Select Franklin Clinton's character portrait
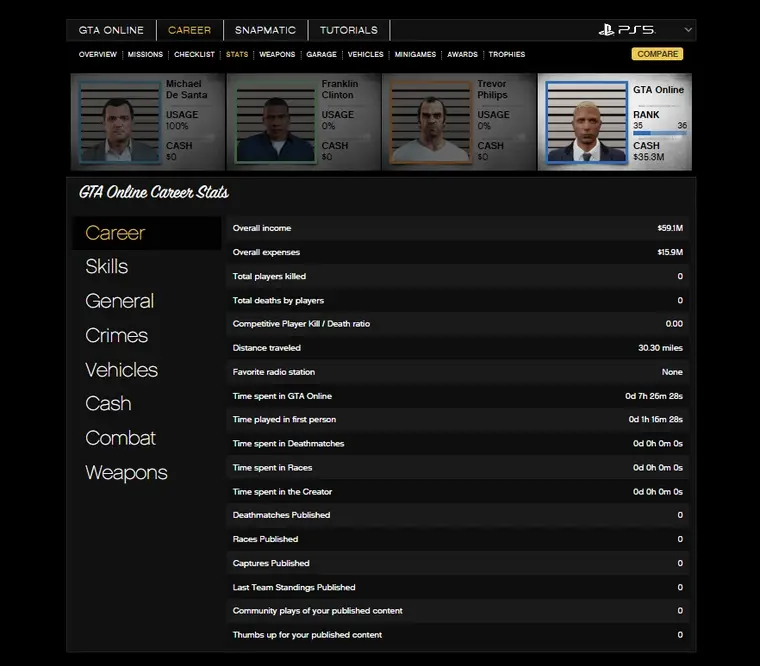Viewport: 760px width, 666px height. [x=274, y=122]
